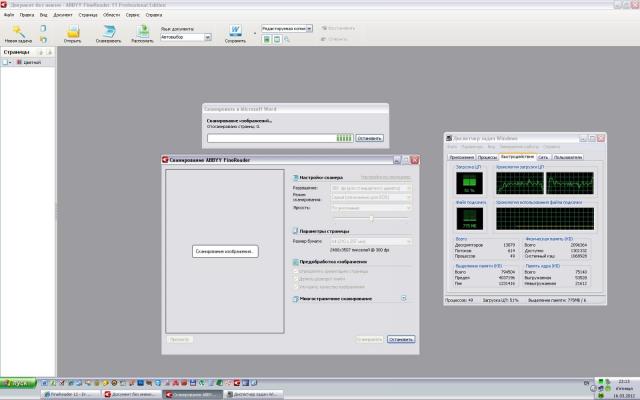Click the green network icon in system tray

tap(600, 381)
